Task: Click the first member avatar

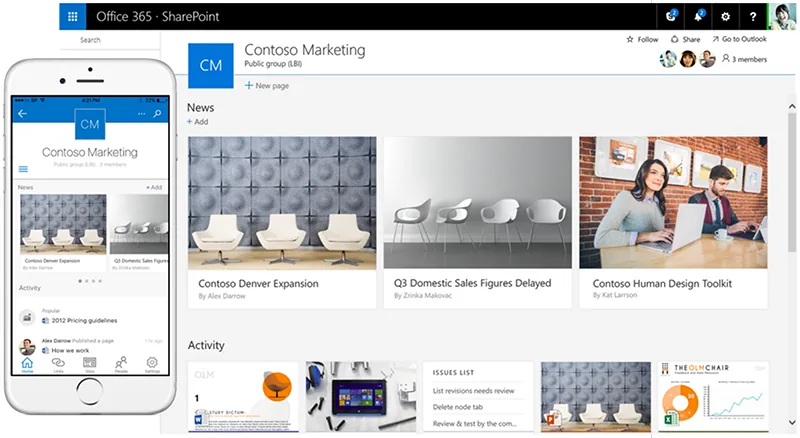Action: click(x=668, y=59)
